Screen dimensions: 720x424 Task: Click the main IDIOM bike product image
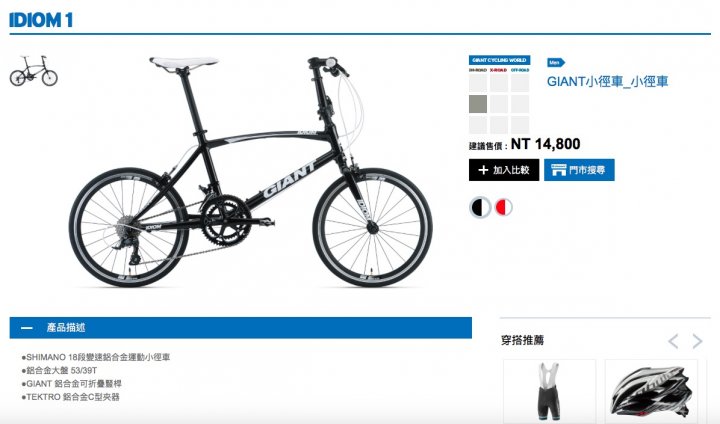click(251, 172)
